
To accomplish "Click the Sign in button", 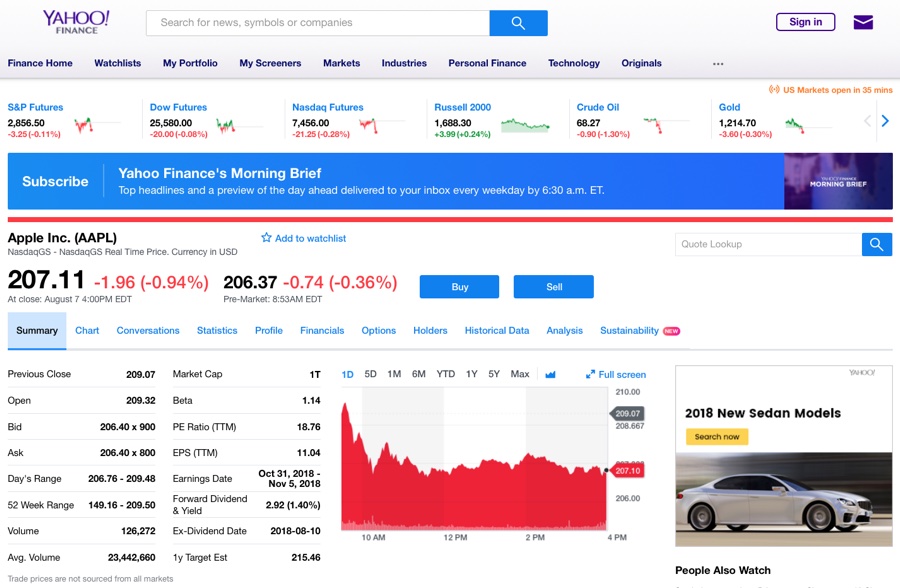I will tap(805, 22).
